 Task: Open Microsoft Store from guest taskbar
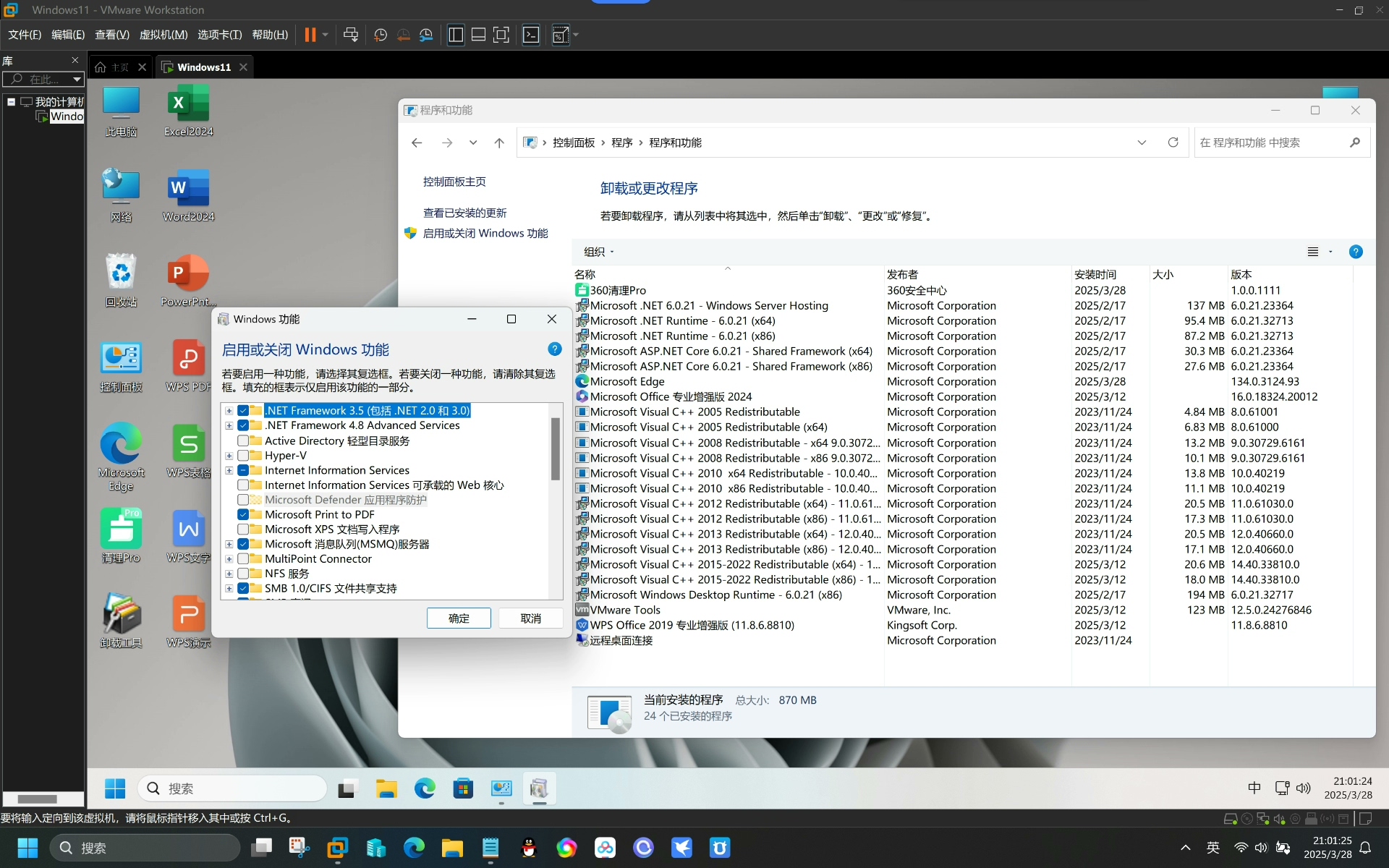tap(463, 788)
